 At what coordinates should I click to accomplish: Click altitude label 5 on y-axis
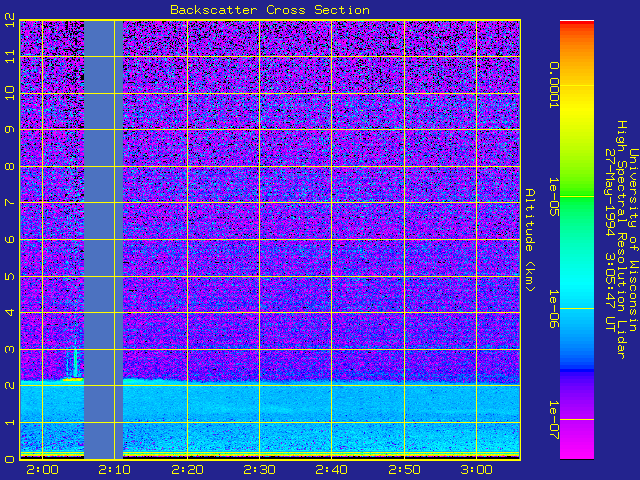(x=10, y=276)
